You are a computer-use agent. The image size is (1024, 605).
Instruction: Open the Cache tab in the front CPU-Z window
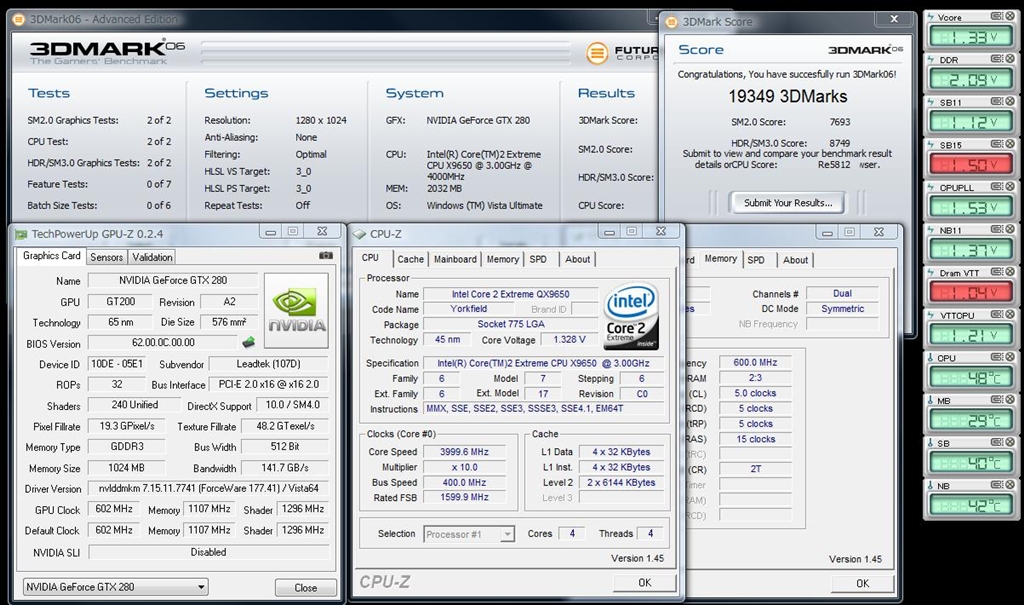tap(411, 259)
